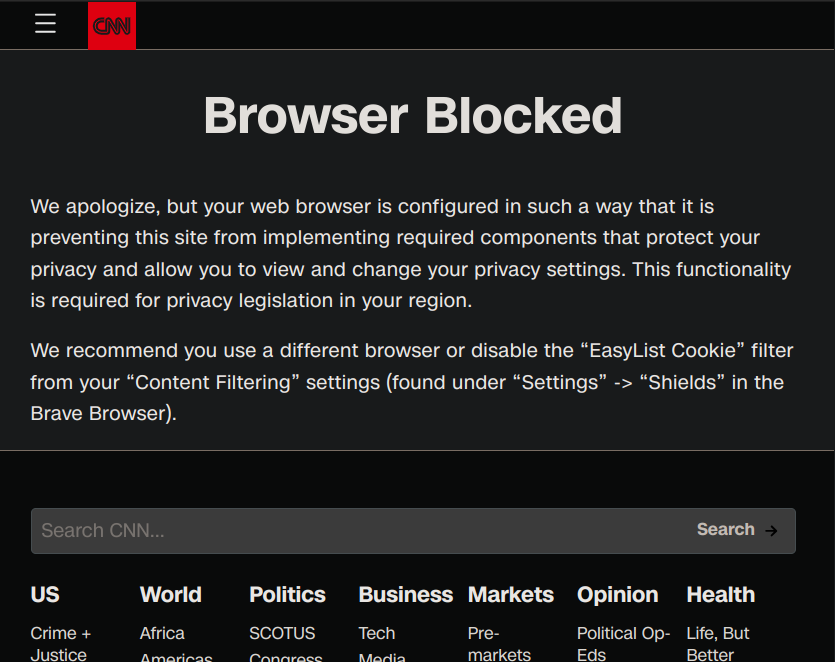Visit the Political Op-Eds link
The image size is (835, 662).
pos(623,644)
